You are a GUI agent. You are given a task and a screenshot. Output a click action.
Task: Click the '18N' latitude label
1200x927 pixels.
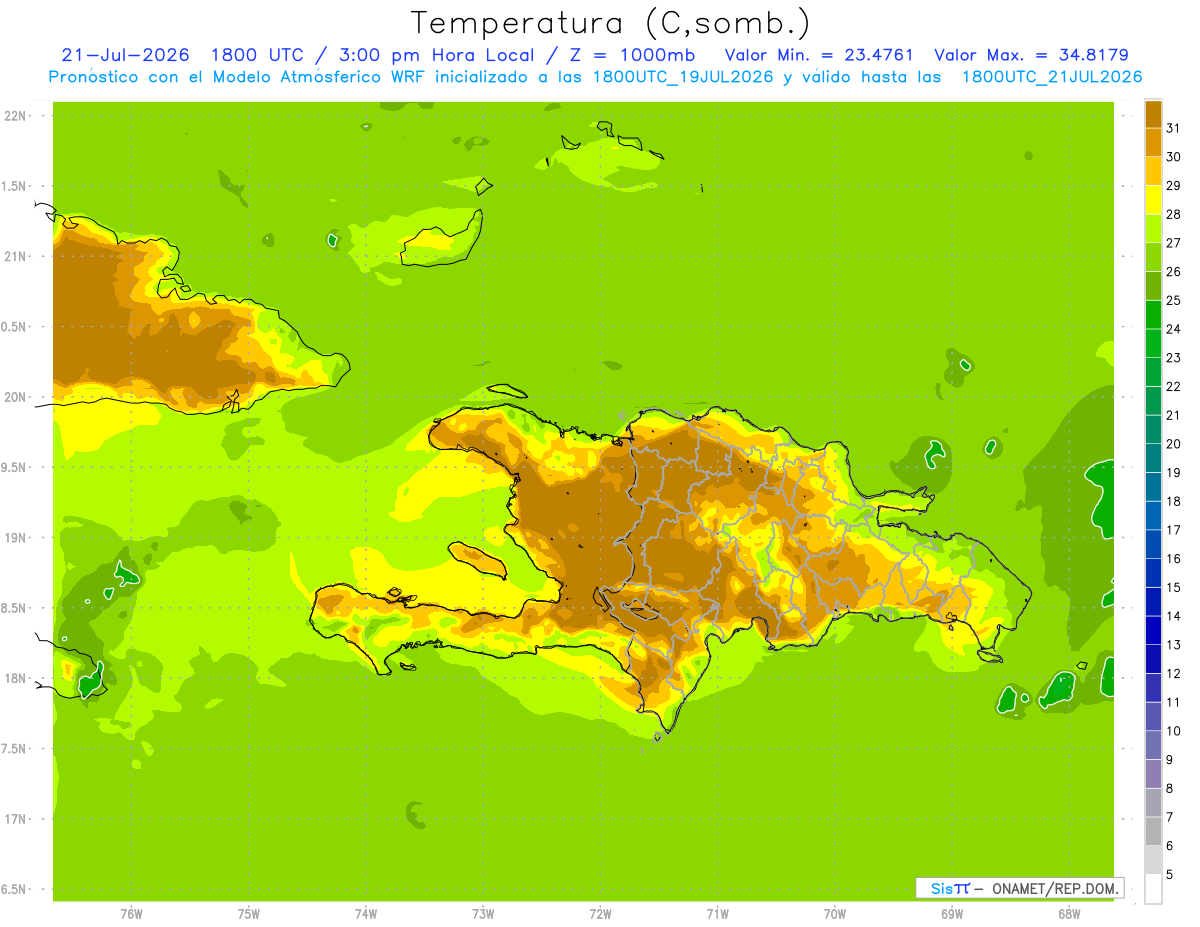14,678
